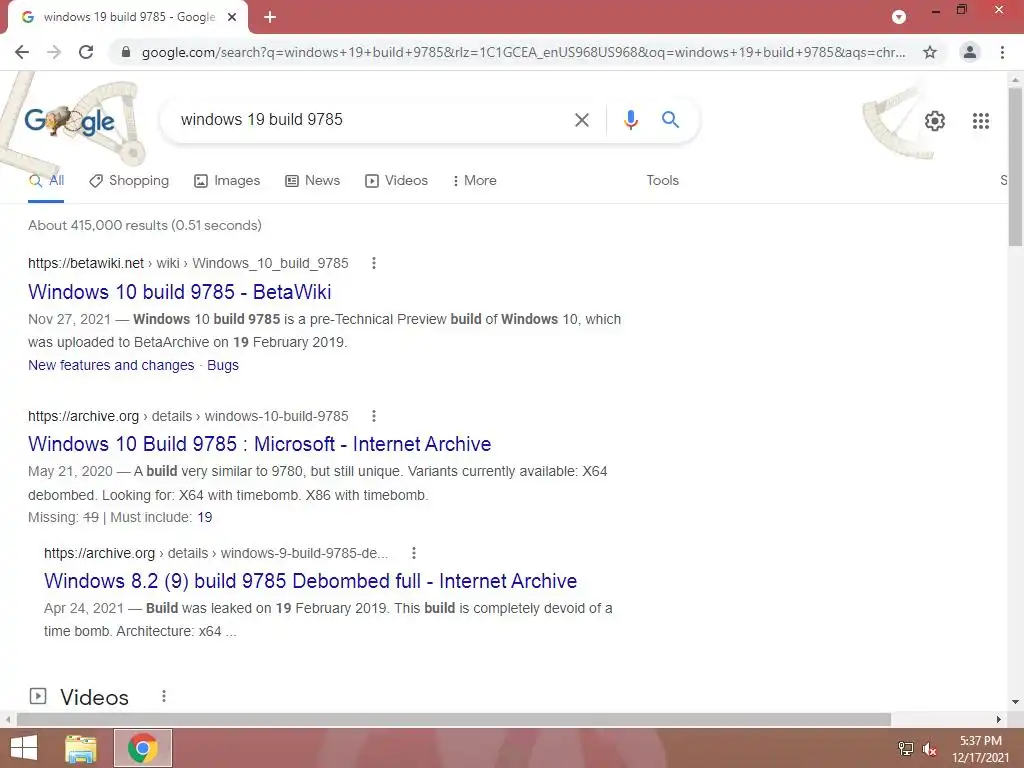Viewport: 1024px width, 768px height.
Task: Open Google search settings gear
Action: tap(935, 121)
